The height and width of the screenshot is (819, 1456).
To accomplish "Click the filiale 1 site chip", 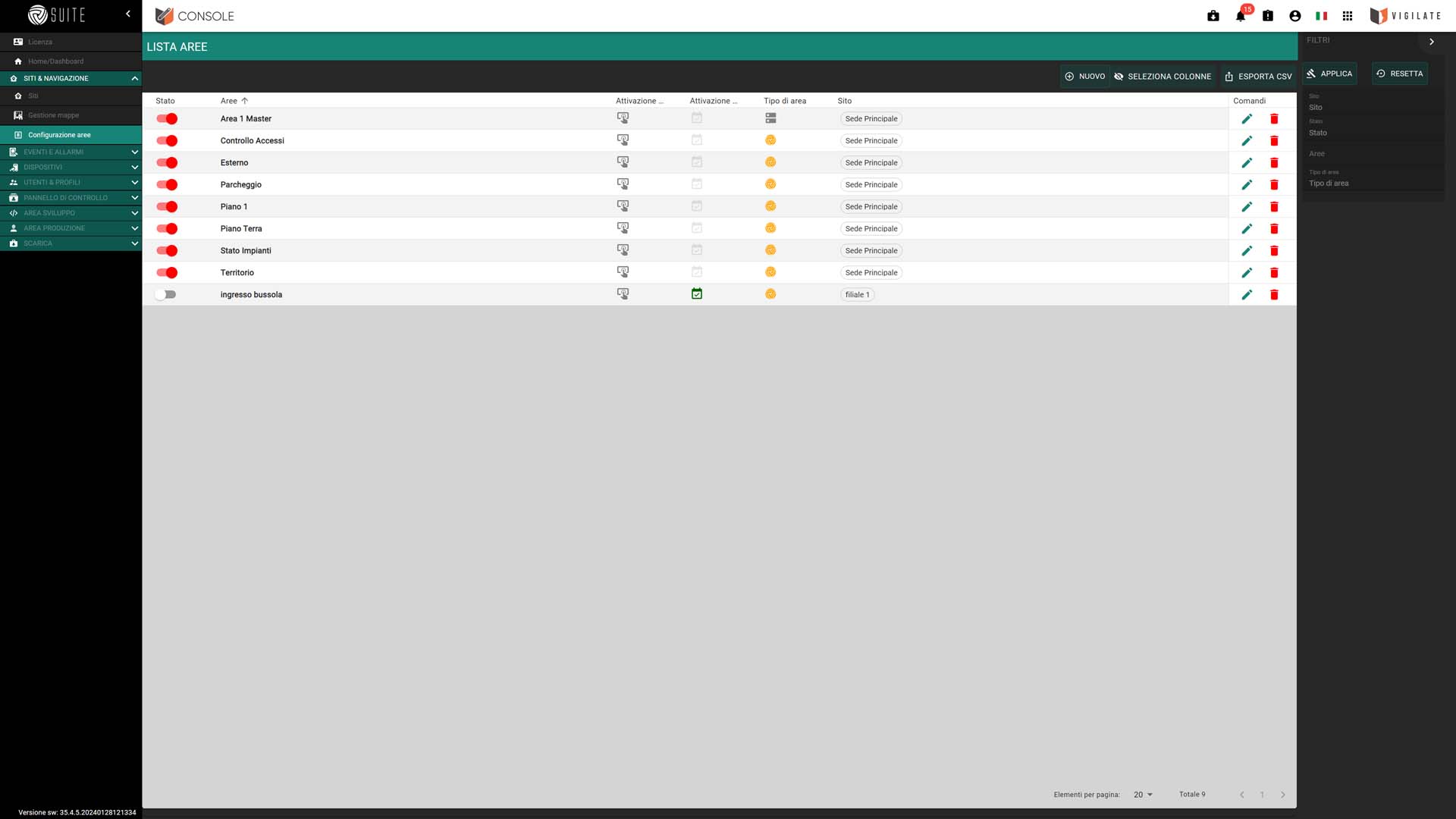I will [x=857, y=295].
